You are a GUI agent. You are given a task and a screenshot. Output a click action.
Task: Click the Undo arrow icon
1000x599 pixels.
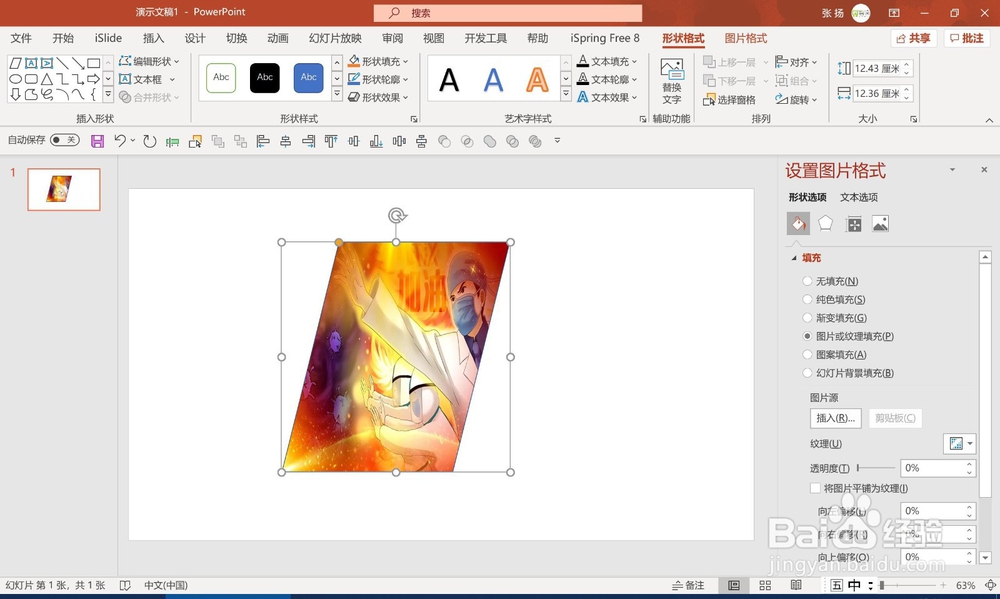pos(119,141)
